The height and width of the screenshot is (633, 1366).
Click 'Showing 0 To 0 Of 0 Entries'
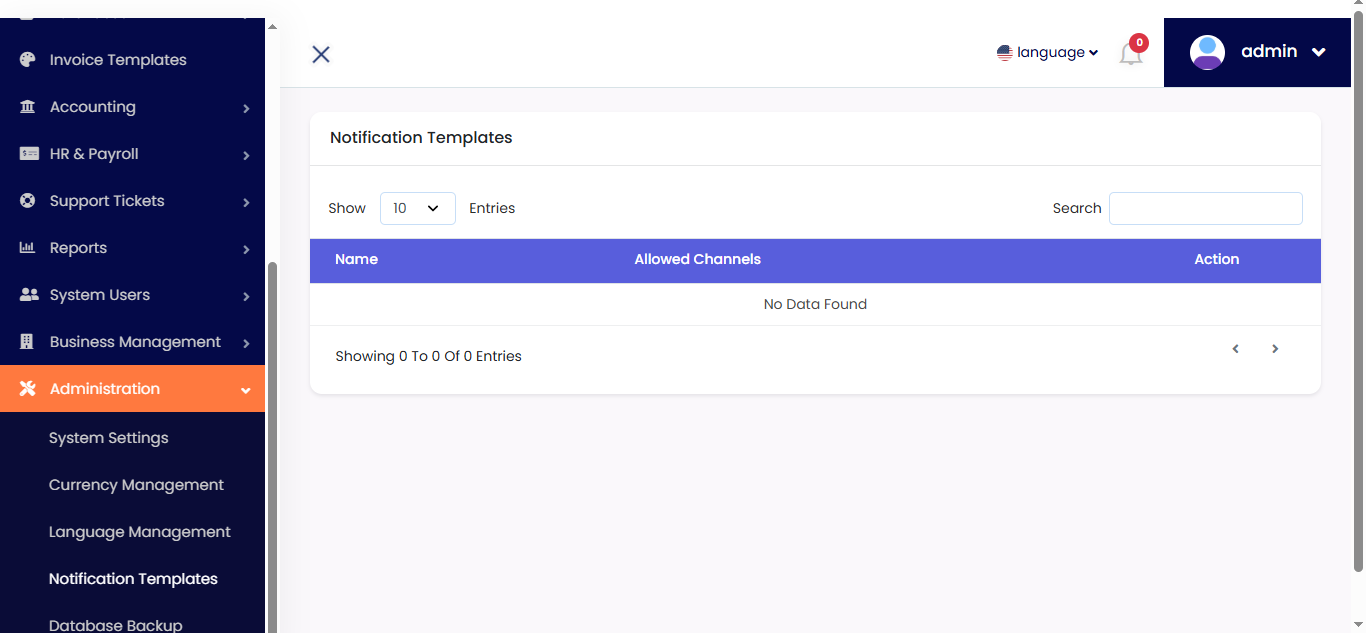tap(428, 356)
